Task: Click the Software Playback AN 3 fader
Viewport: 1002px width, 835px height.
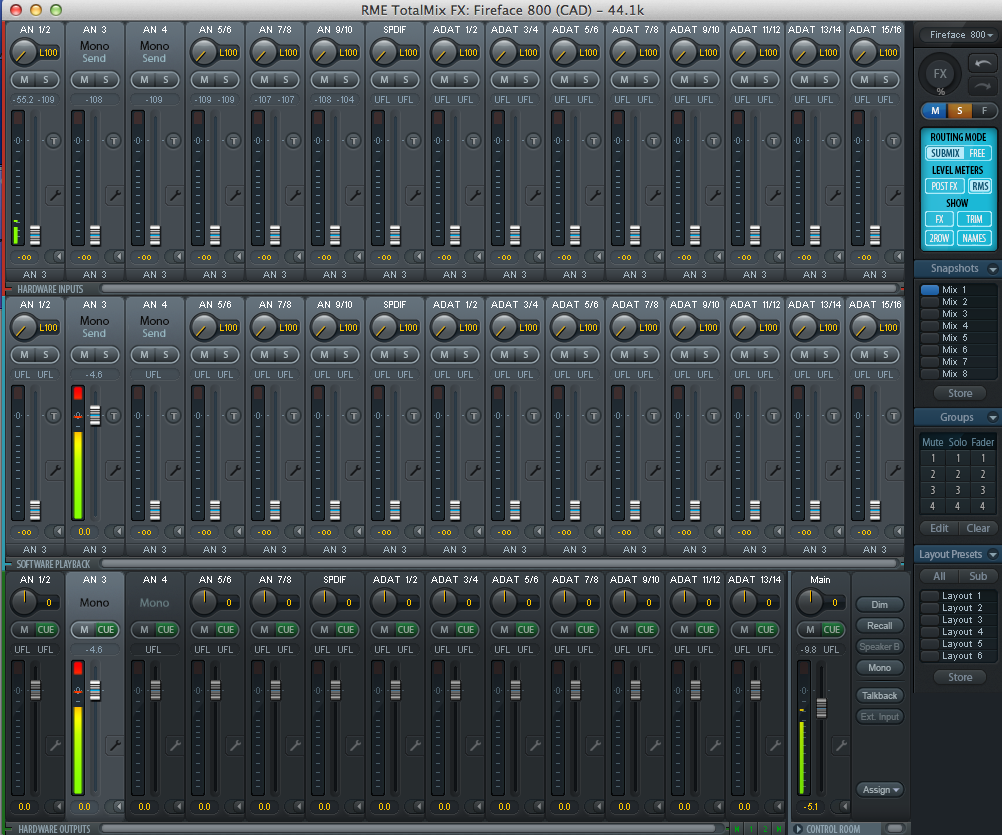Action: point(95,416)
